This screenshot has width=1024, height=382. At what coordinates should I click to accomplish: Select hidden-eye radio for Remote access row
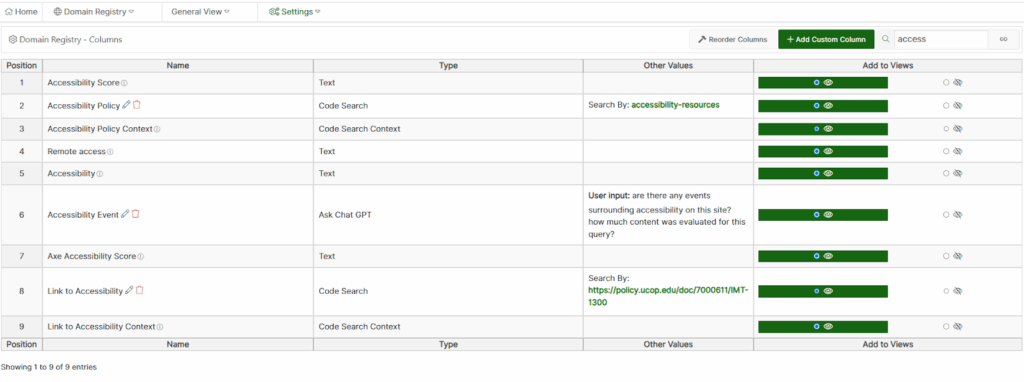point(946,151)
